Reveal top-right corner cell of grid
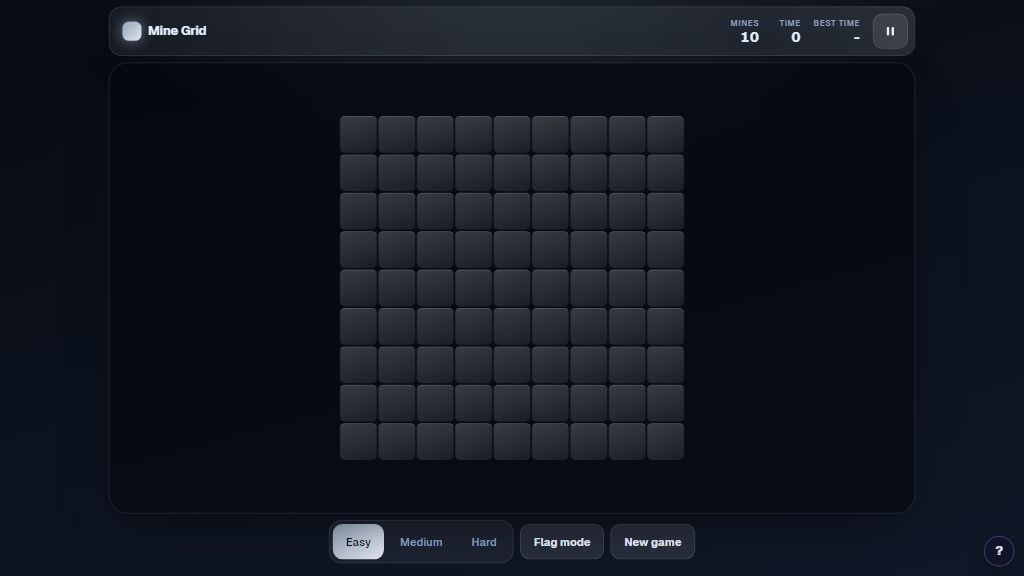This screenshot has height=576, width=1024. pyautogui.click(x=665, y=135)
